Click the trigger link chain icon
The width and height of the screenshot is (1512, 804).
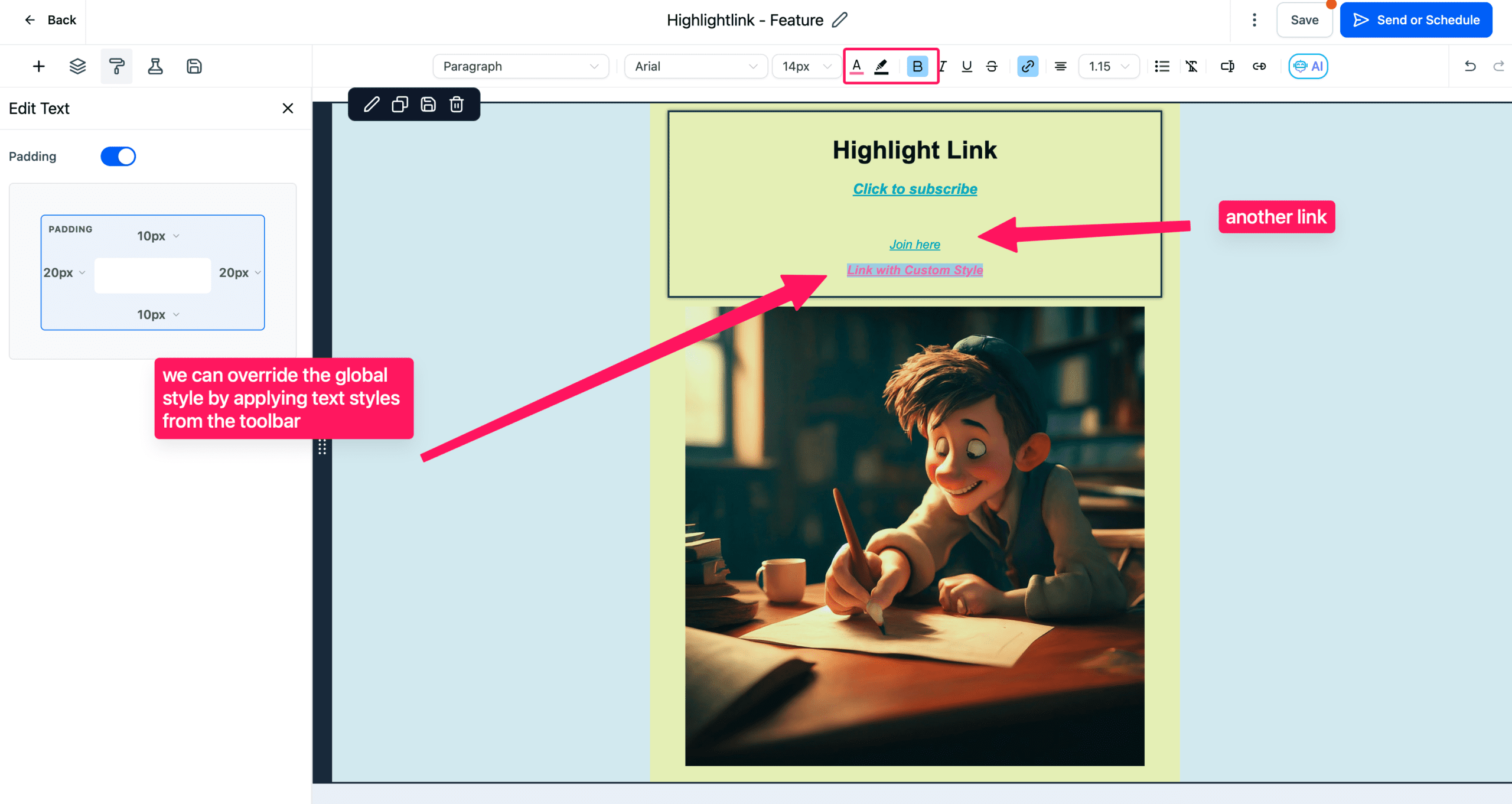[1259, 66]
